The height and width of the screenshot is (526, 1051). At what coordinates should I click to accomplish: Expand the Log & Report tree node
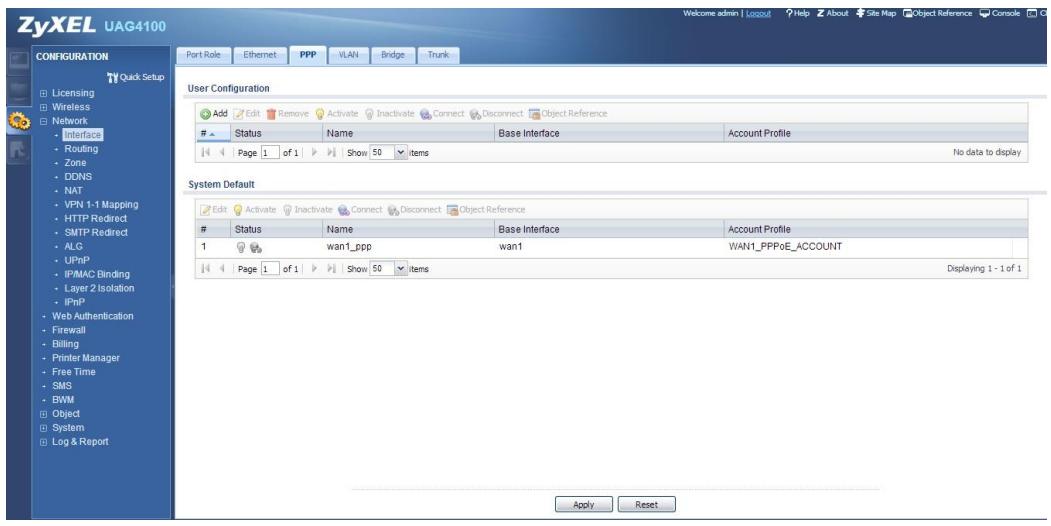[x=44, y=442]
